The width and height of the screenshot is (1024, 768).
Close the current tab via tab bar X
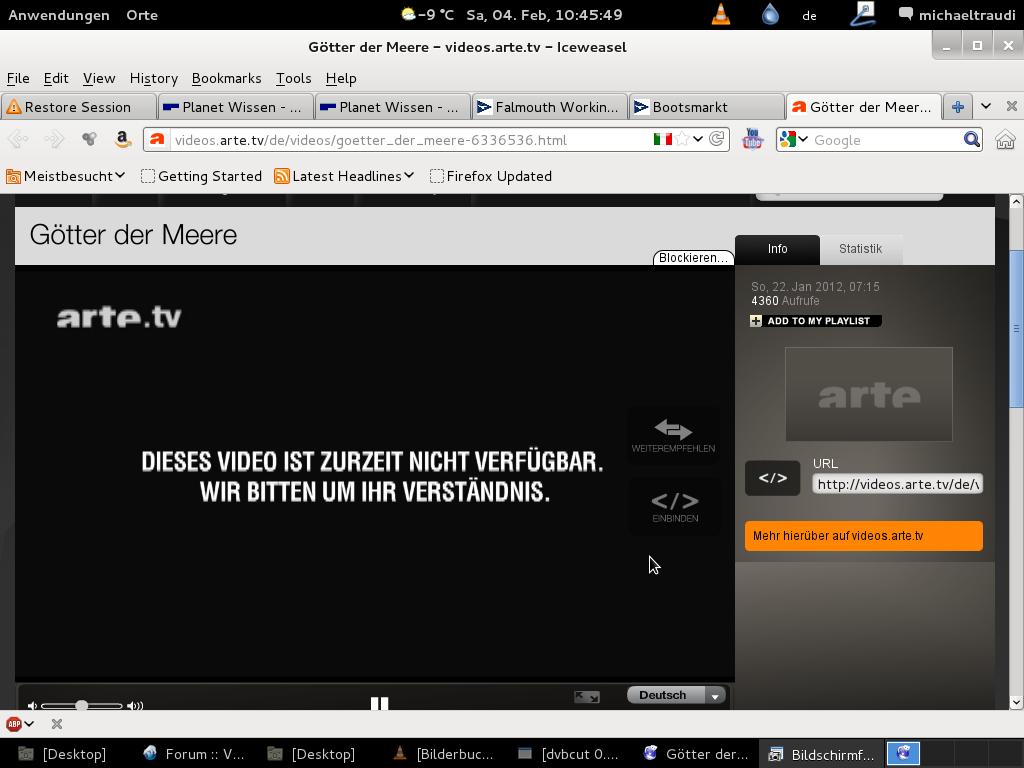point(1012,106)
